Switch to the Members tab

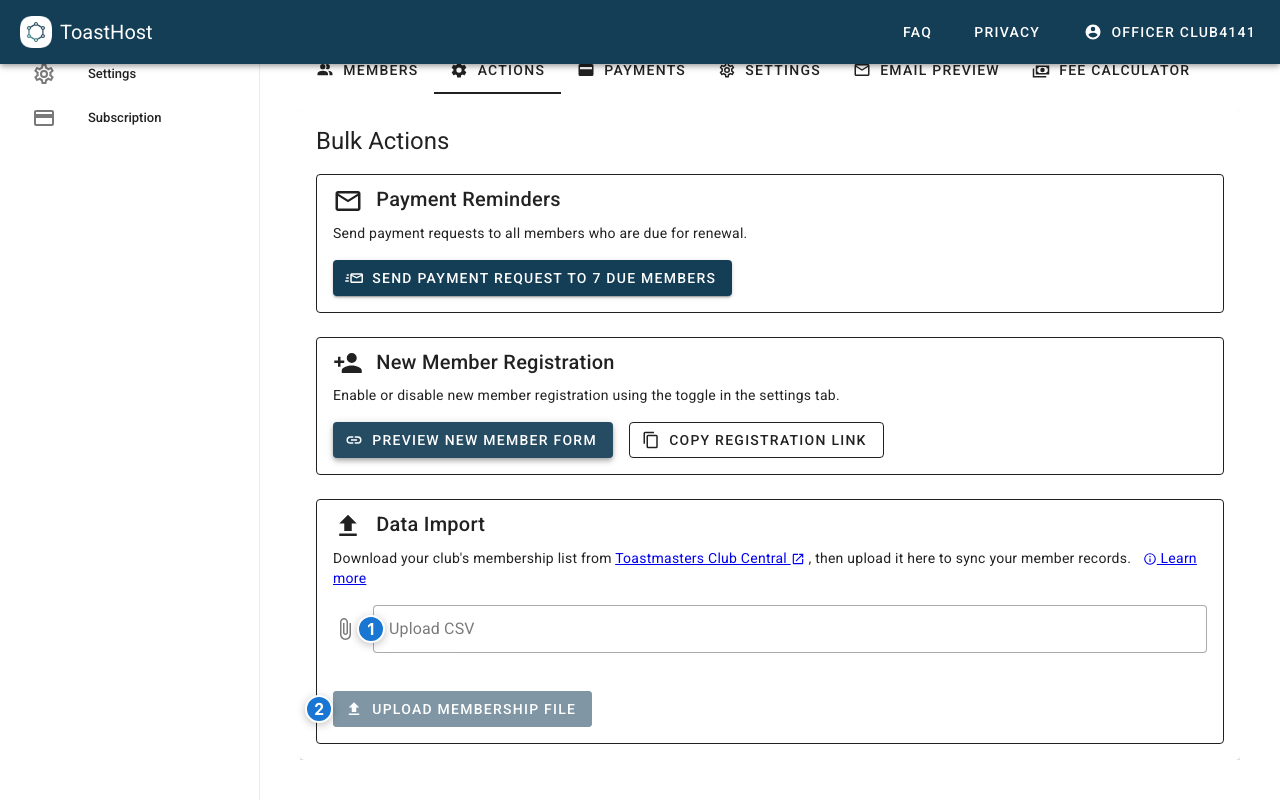click(x=366, y=70)
